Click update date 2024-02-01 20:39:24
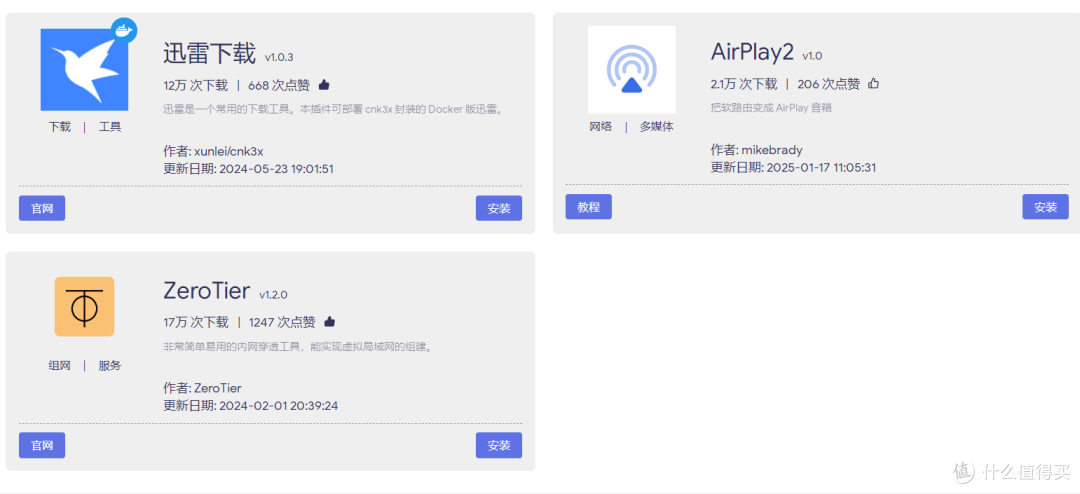Screen dimensions: 1080x494 click(x=251, y=406)
